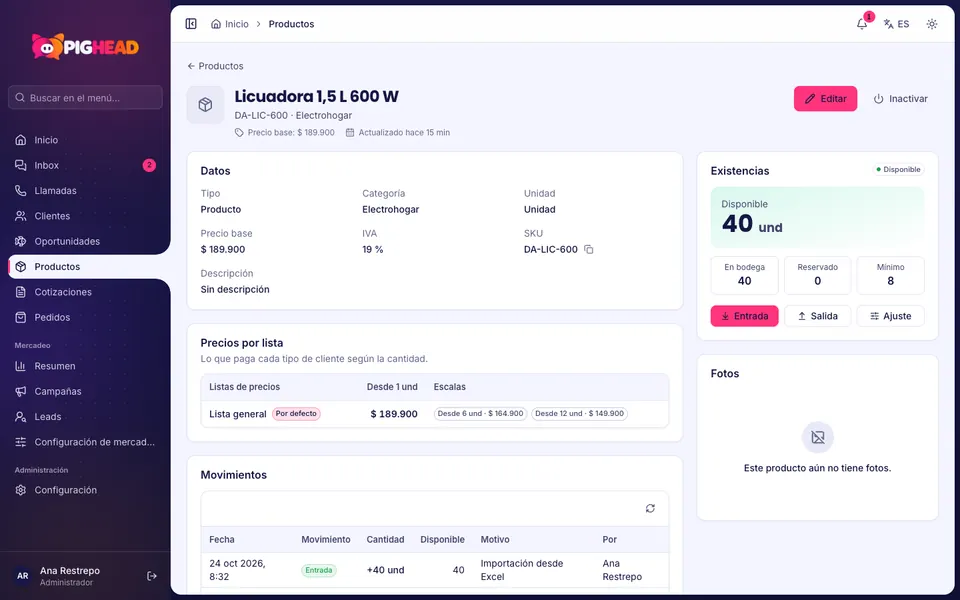Navigate to Leads
Viewport: 960px width, 600px height.
coord(86,417)
